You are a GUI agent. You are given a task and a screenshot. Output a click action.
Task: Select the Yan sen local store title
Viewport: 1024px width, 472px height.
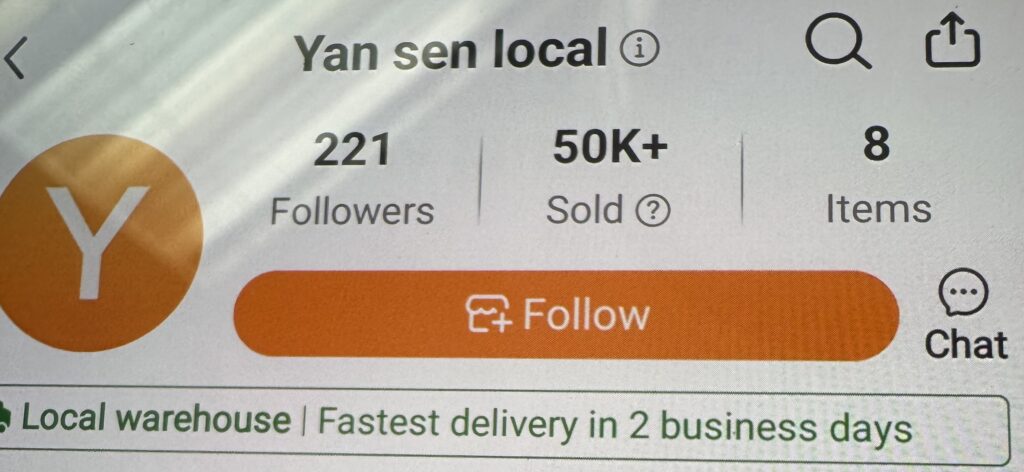pos(451,52)
